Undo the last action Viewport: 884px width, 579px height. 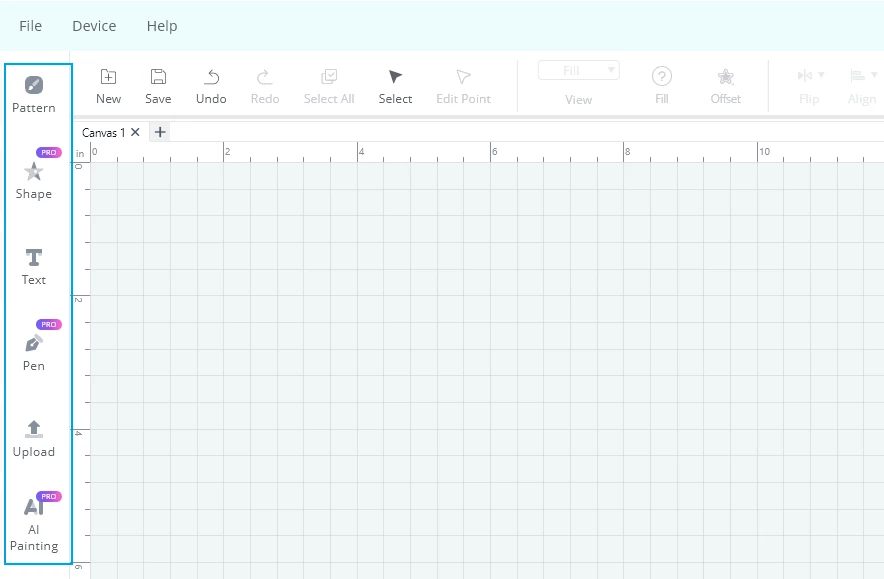click(211, 86)
